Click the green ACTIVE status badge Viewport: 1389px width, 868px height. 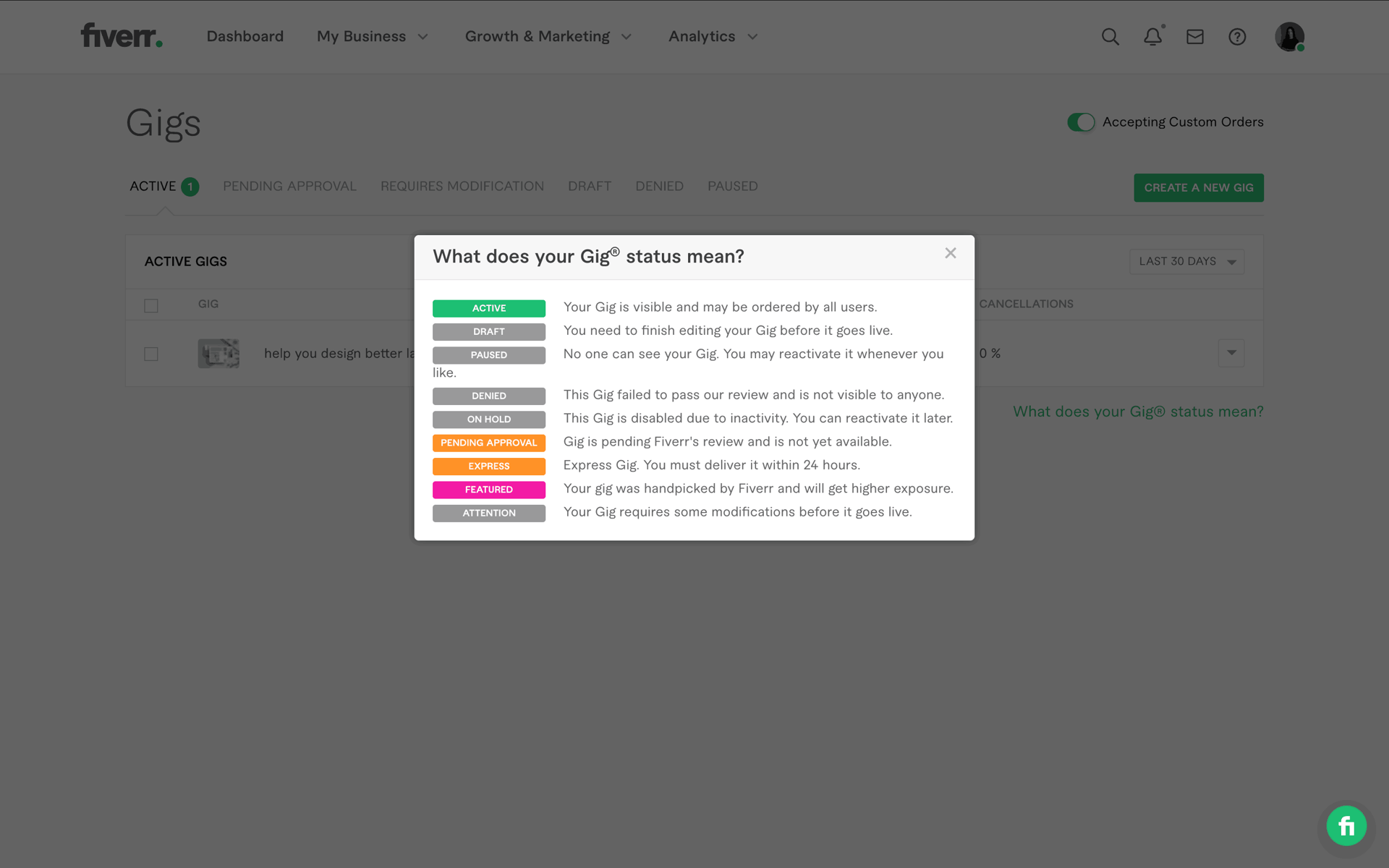[489, 308]
